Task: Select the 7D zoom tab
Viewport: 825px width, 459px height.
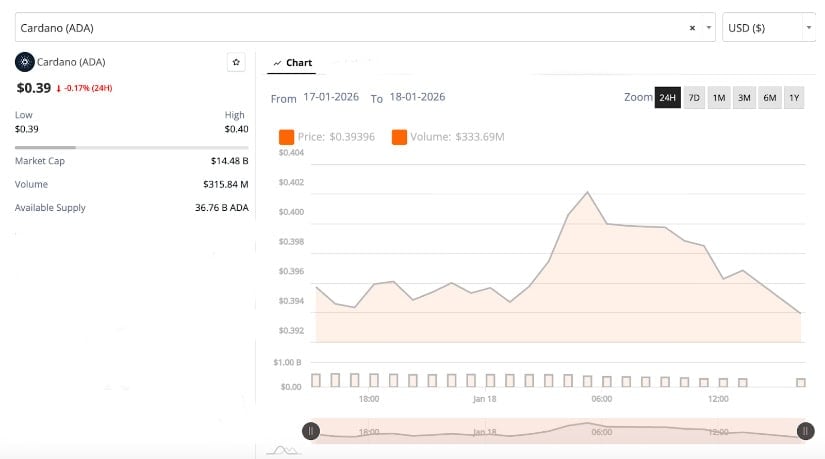Action: [x=694, y=98]
